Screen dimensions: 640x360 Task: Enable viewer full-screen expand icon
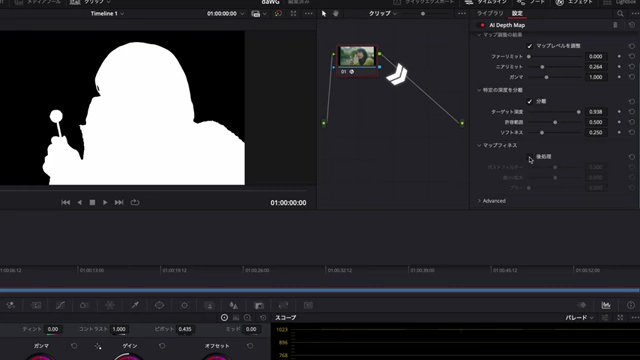293,13
